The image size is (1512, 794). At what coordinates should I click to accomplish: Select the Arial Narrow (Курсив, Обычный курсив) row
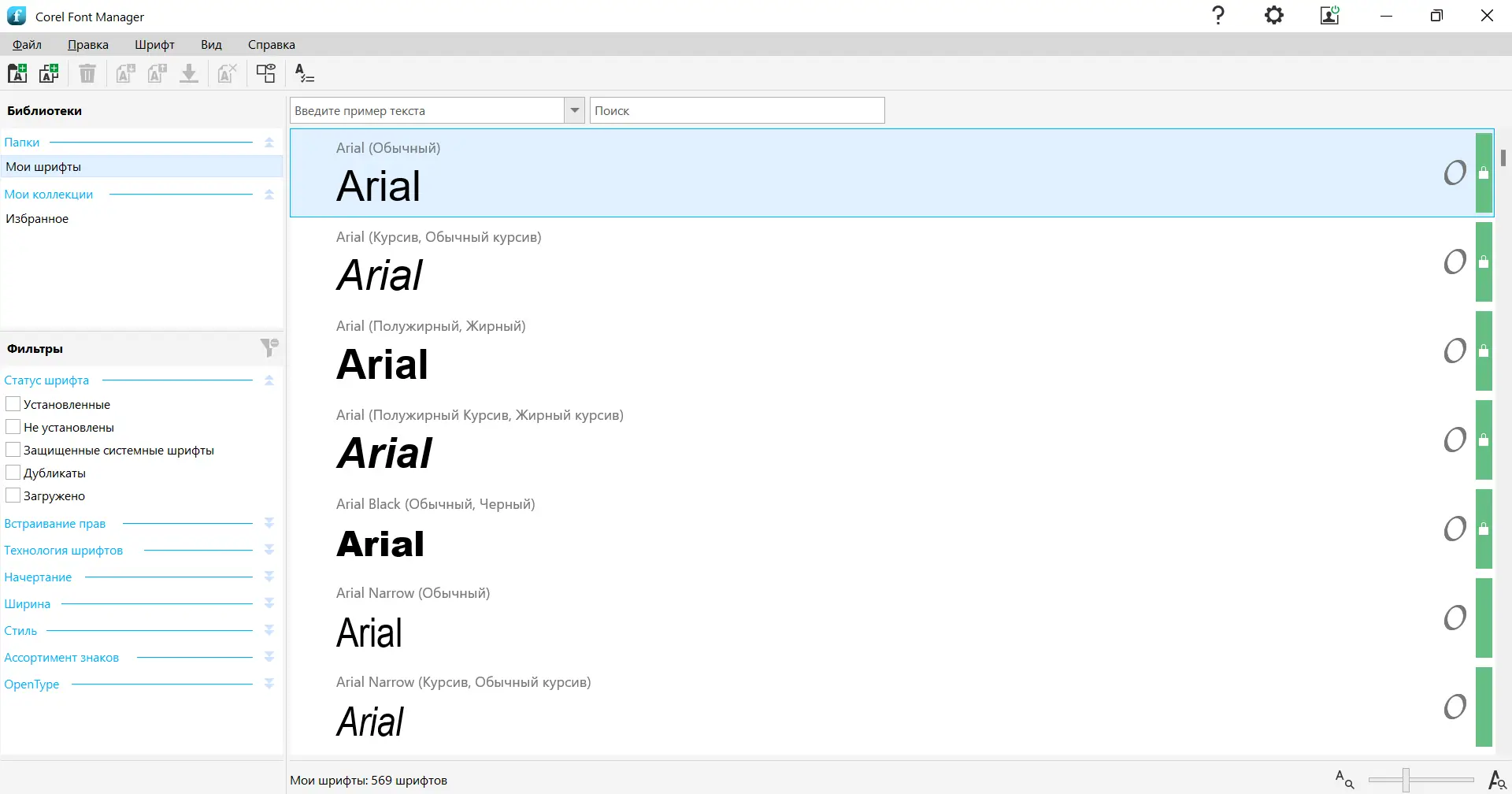891,707
